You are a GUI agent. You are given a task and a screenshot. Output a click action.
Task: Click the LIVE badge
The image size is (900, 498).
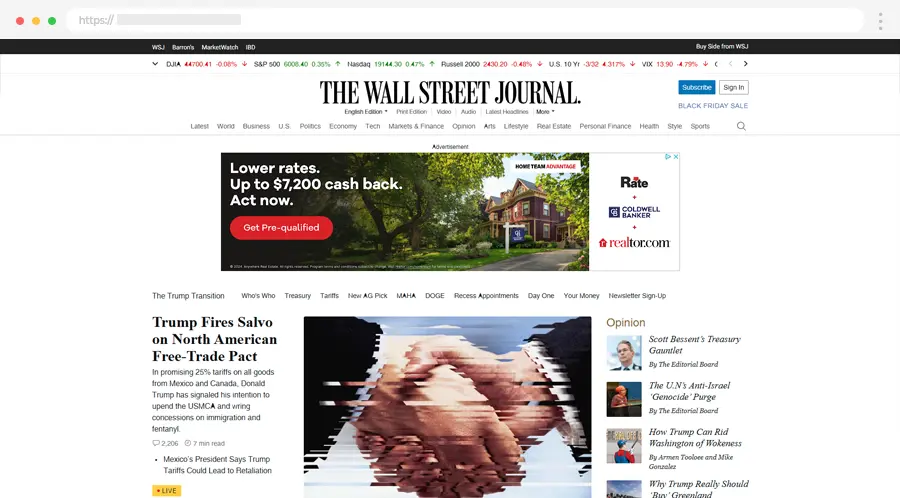coord(166,491)
